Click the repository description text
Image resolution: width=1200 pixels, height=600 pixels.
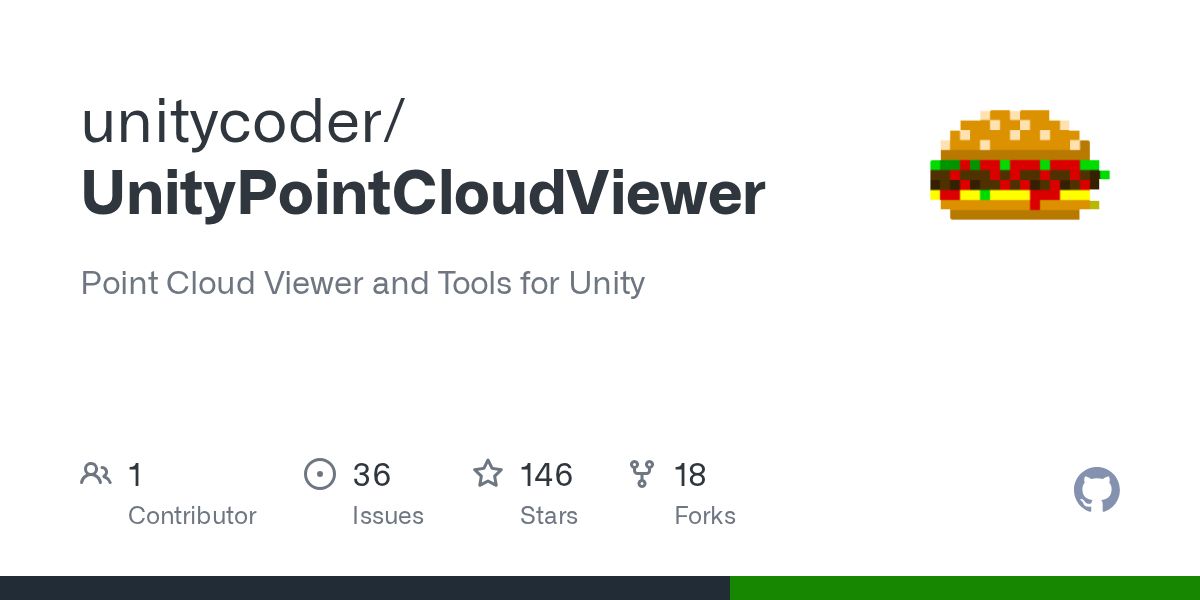[363, 283]
